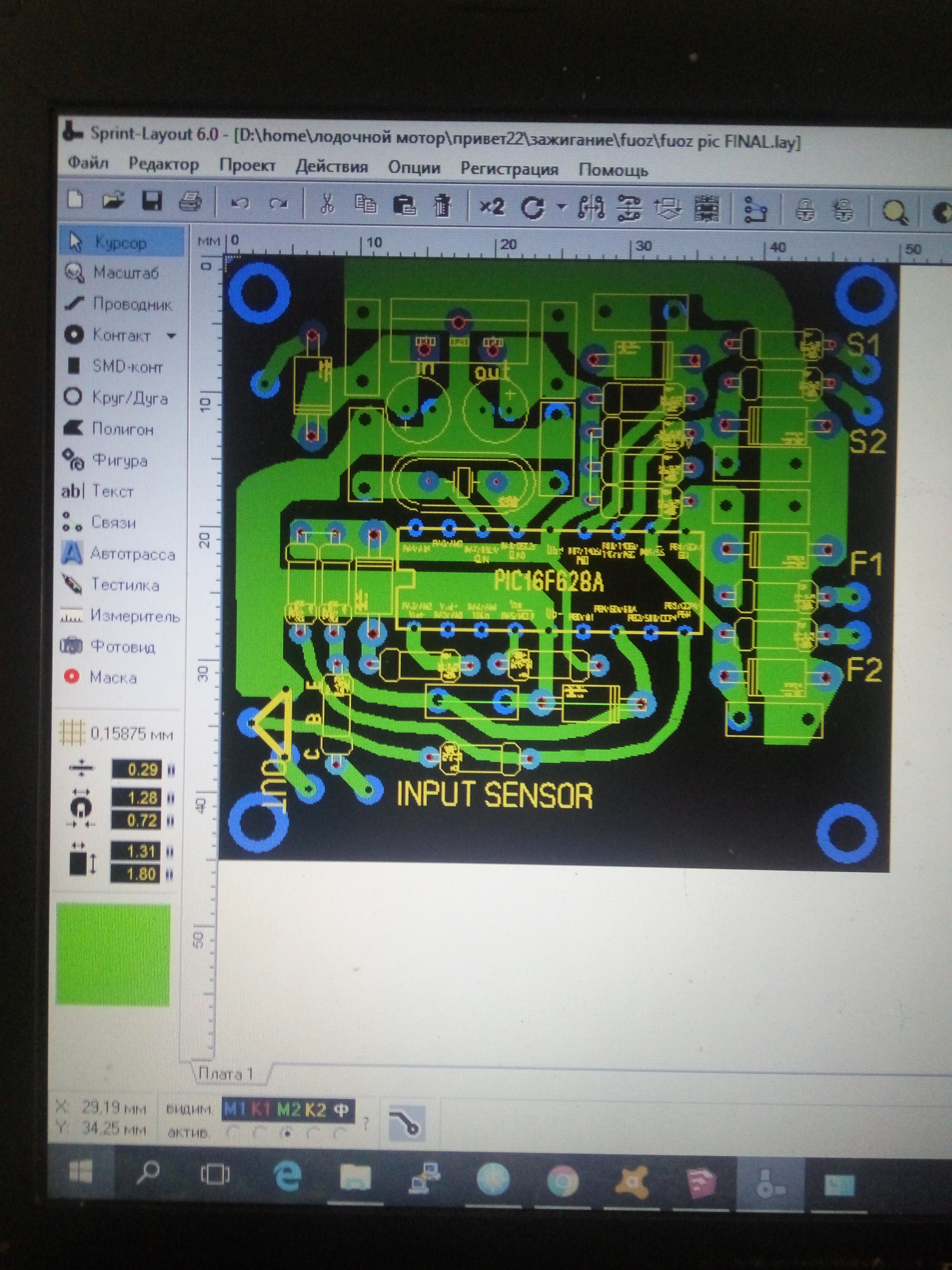
Task: Set K2 as active layer radio
Action: coord(314,1134)
